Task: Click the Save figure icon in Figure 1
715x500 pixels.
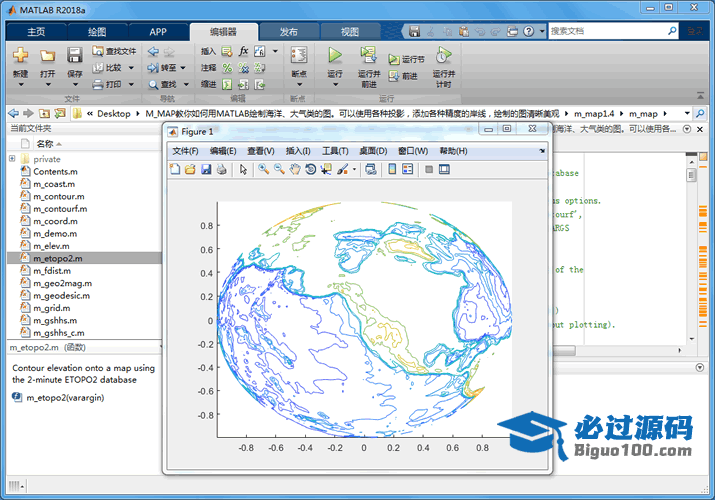Action: [x=206, y=169]
